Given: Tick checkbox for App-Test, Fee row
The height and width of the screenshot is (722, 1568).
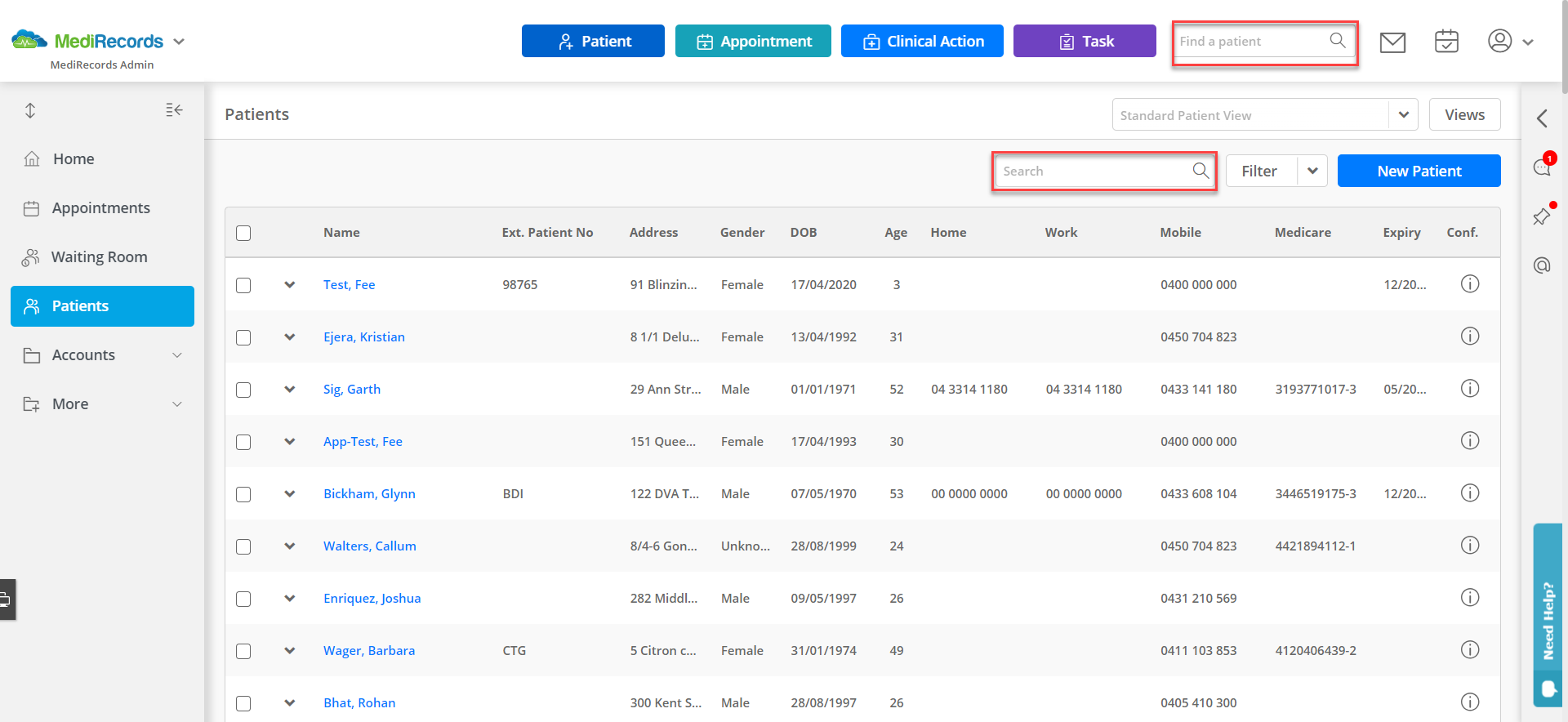Looking at the screenshot, I should [x=243, y=442].
